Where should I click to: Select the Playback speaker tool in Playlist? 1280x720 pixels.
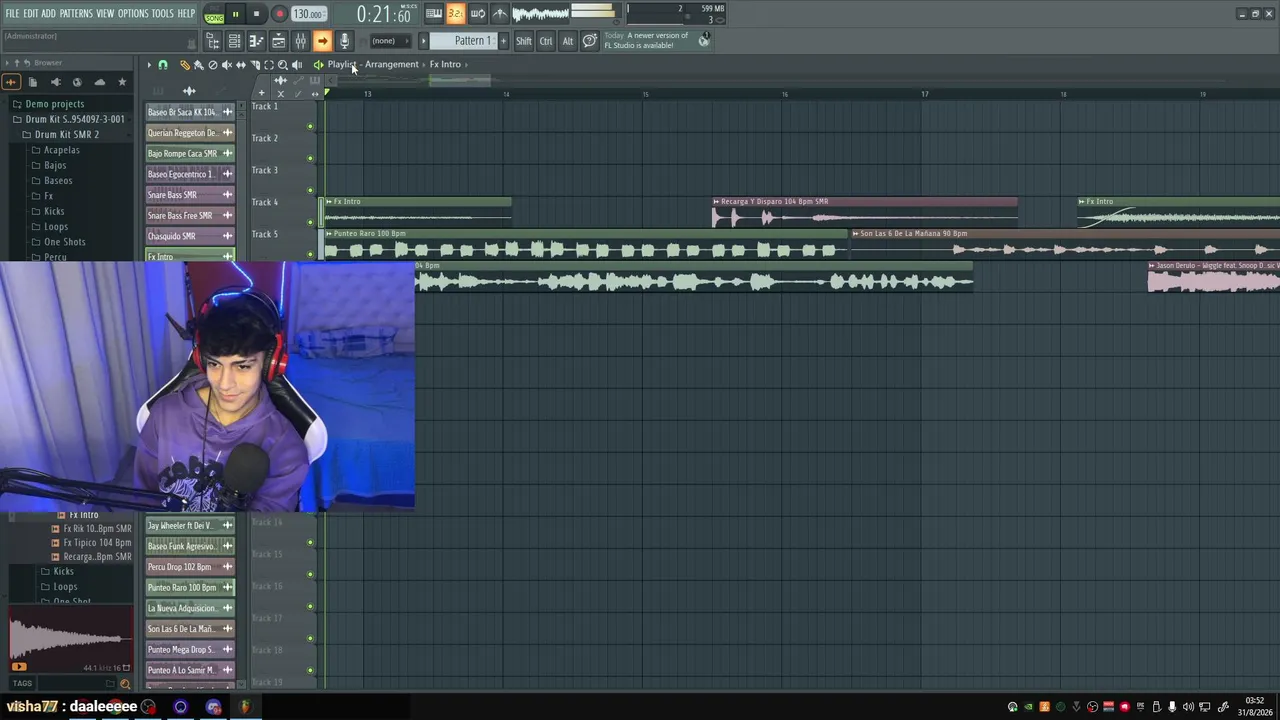point(296,65)
